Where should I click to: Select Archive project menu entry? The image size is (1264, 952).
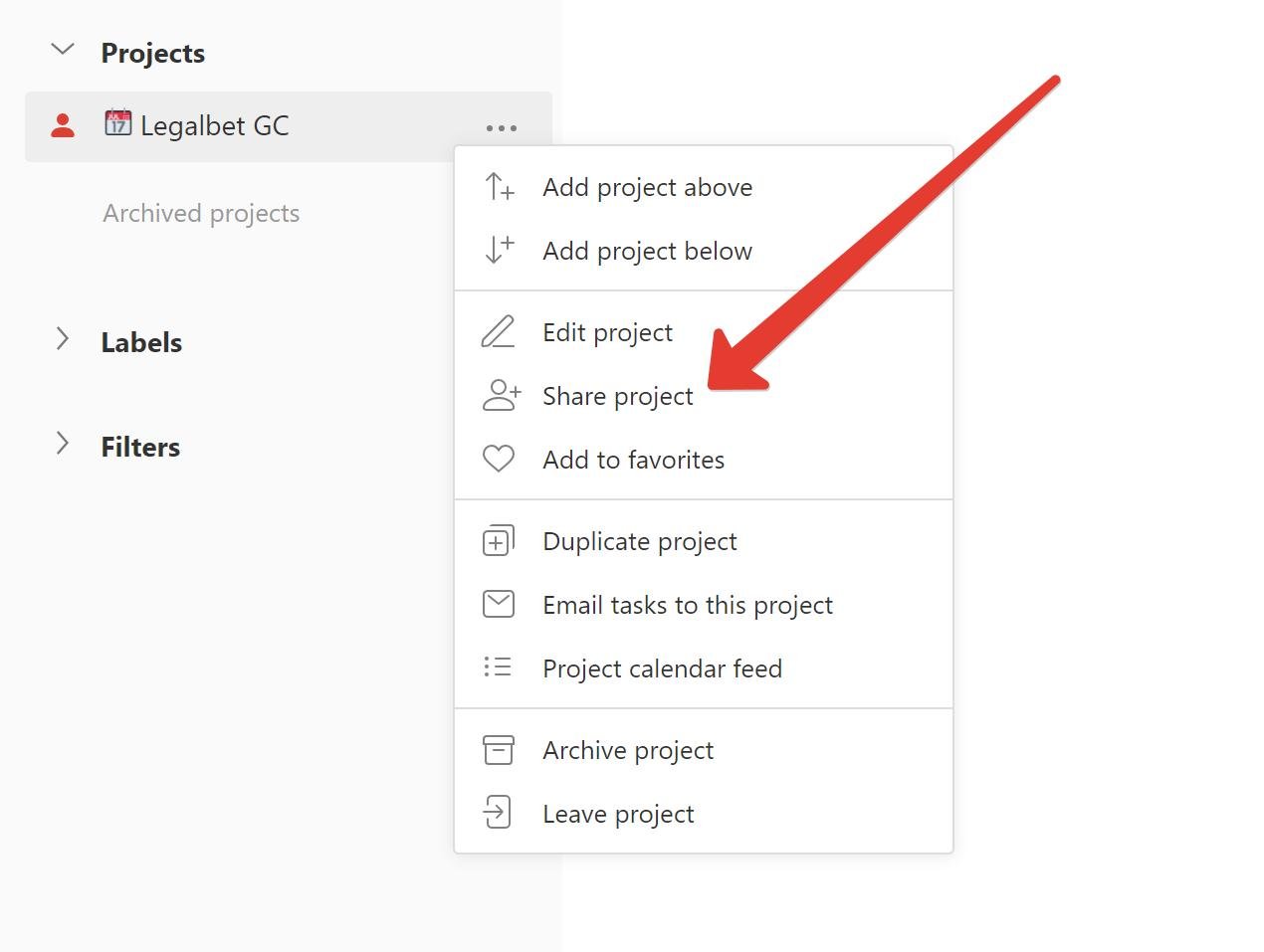pyautogui.click(x=628, y=750)
